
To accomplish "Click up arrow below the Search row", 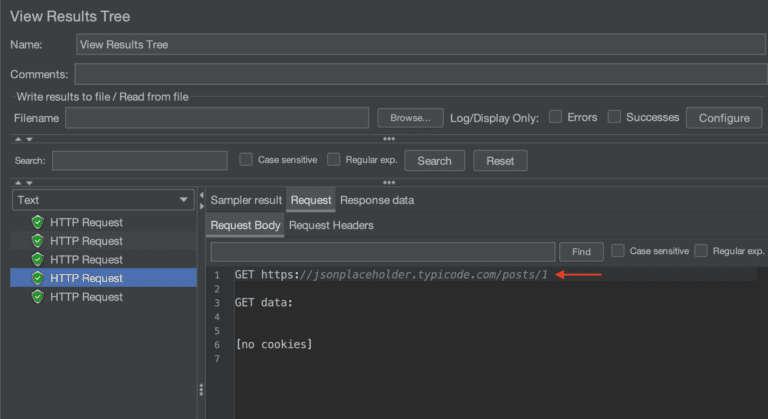I will (18, 183).
